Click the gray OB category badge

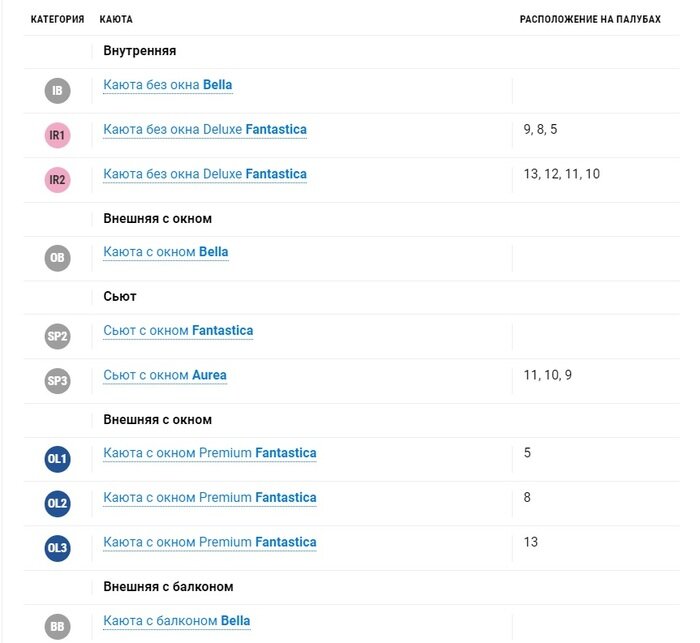[x=58, y=258]
